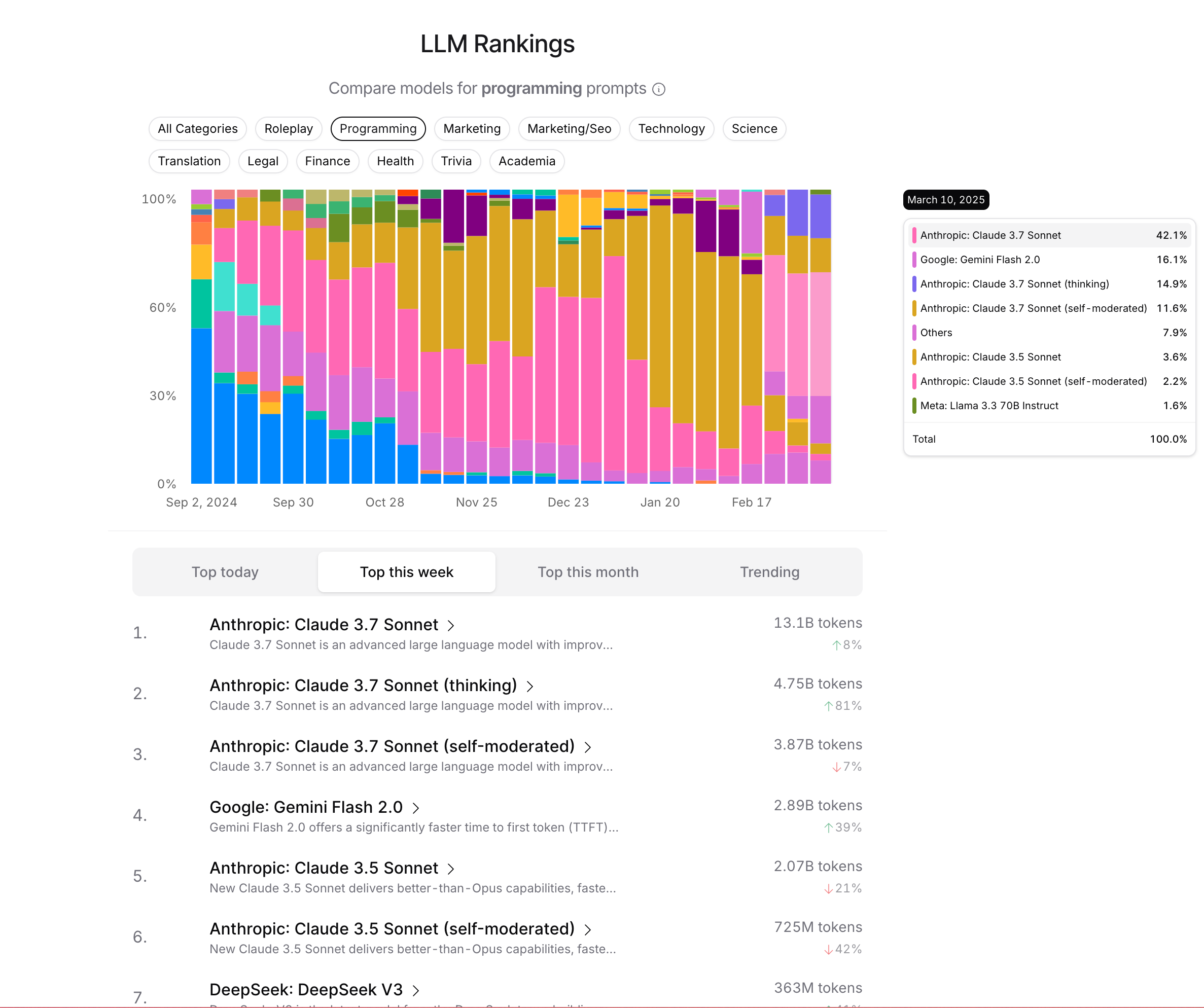Click the purple swatch for Gemini Flash 2.0 legend

(914, 260)
